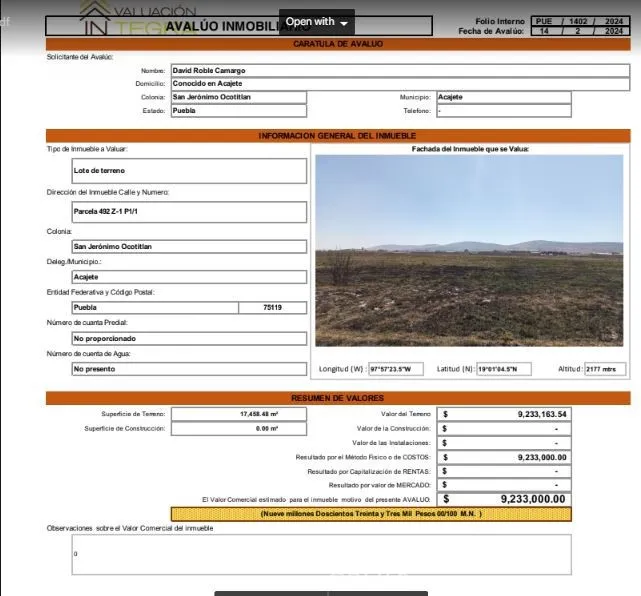Click the Valor del Terreno amount 9,233,163.54

[506, 414]
